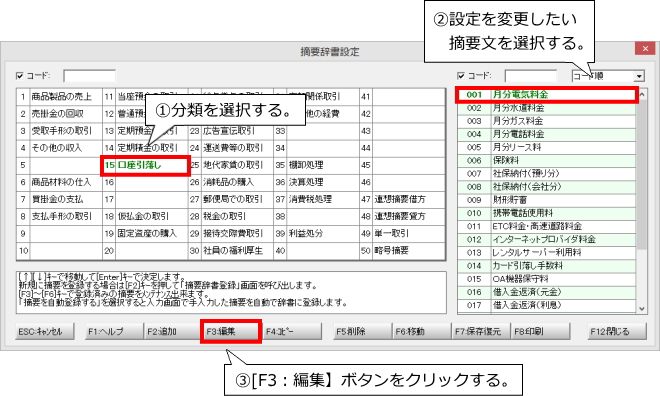660x396 pixels.
Task: Select summary 005 月分リース料
Action: (x=547, y=147)
